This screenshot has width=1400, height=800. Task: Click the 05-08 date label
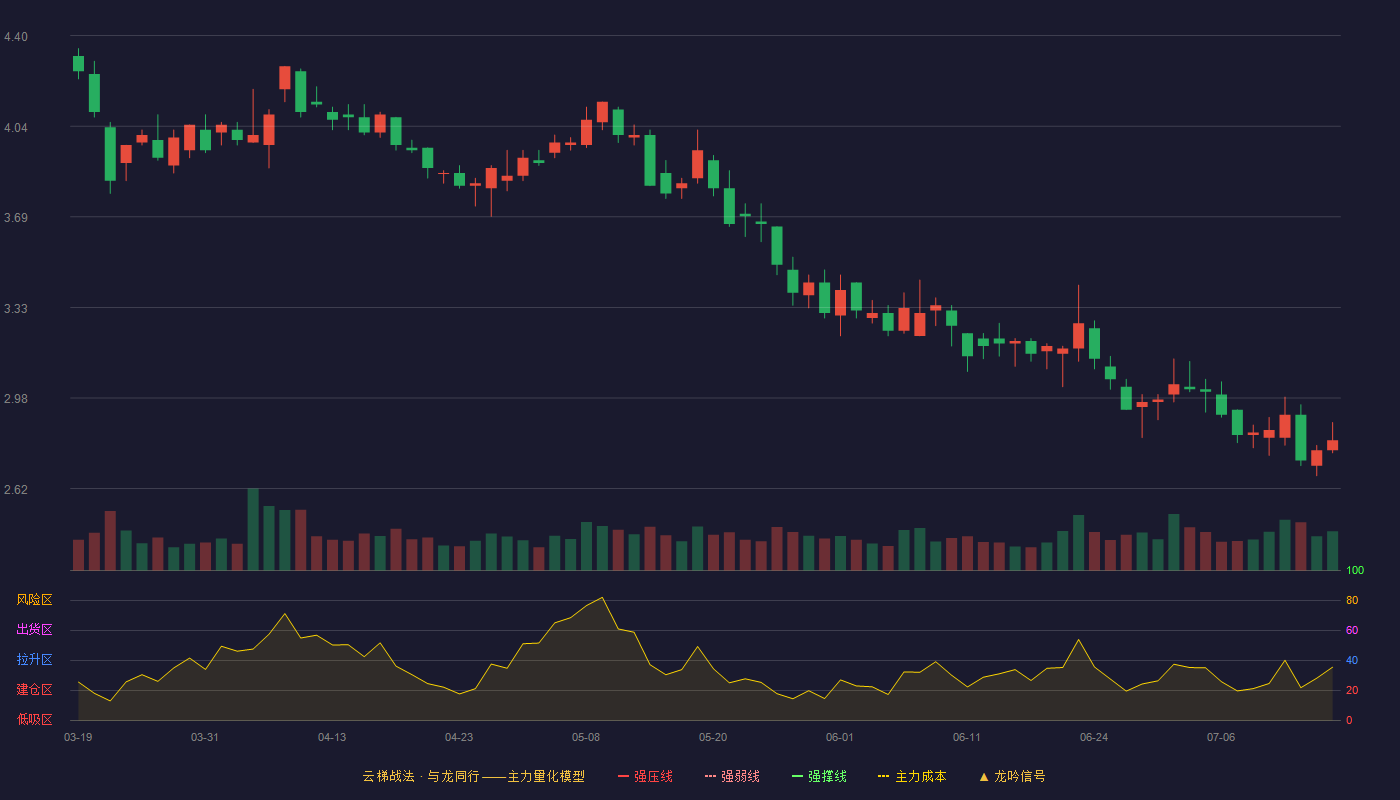click(x=586, y=737)
